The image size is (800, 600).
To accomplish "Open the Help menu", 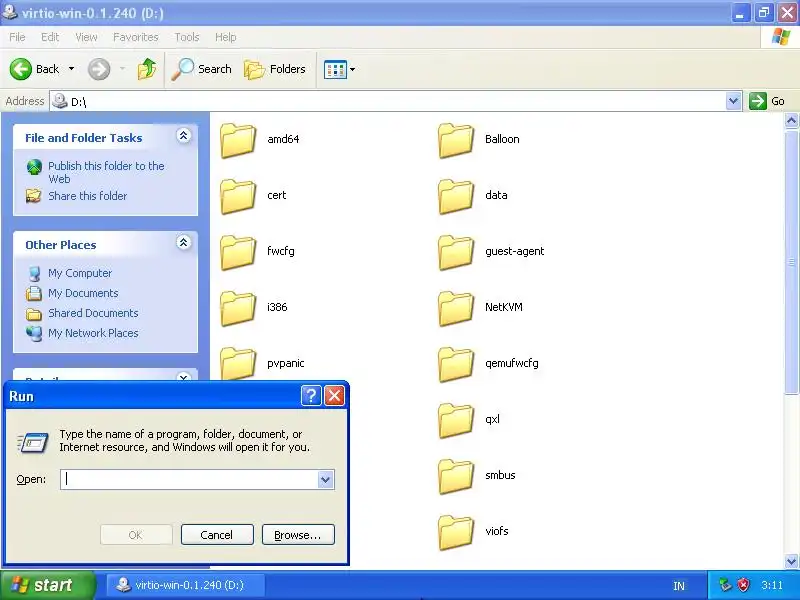I will coord(225,37).
